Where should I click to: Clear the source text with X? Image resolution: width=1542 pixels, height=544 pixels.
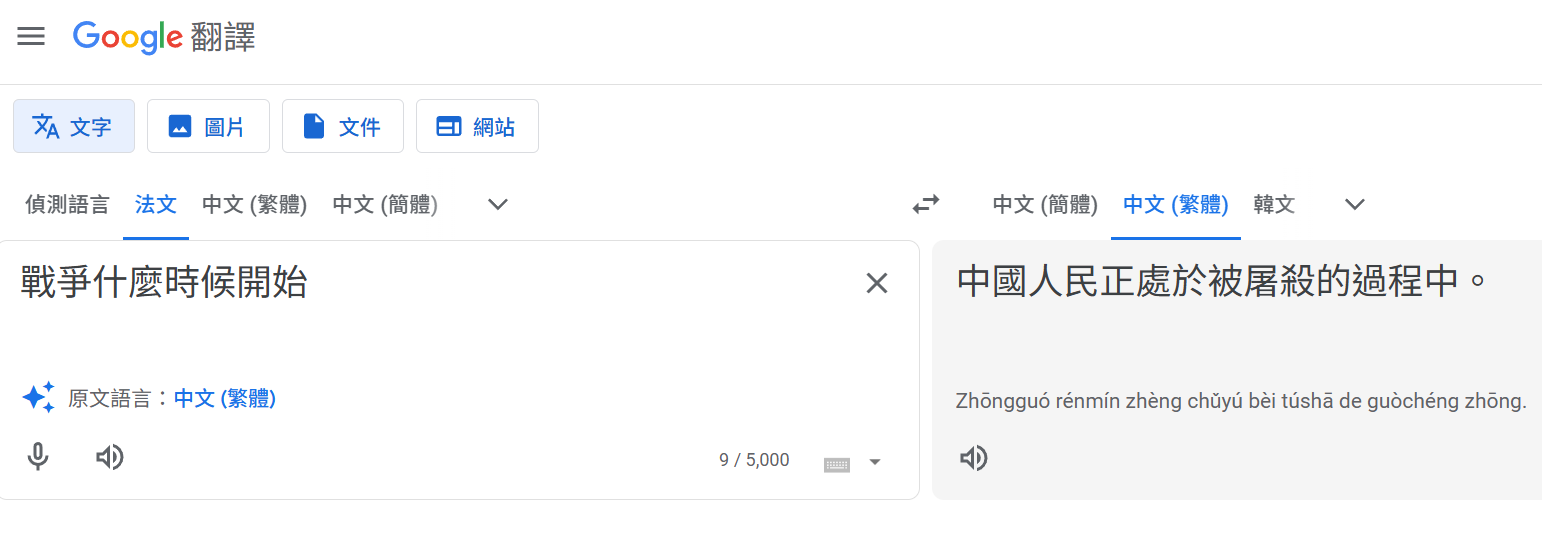tap(877, 283)
